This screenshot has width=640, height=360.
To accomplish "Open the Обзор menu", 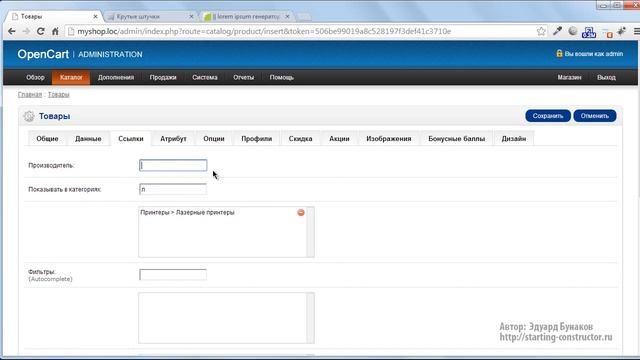I will pyautogui.click(x=35, y=78).
